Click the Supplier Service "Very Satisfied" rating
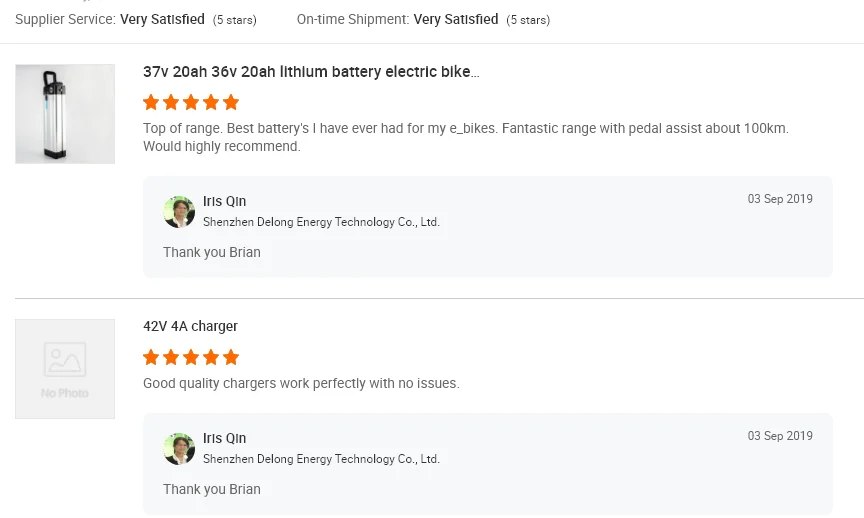The width and height of the screenshot is (864, 518). 162,19
